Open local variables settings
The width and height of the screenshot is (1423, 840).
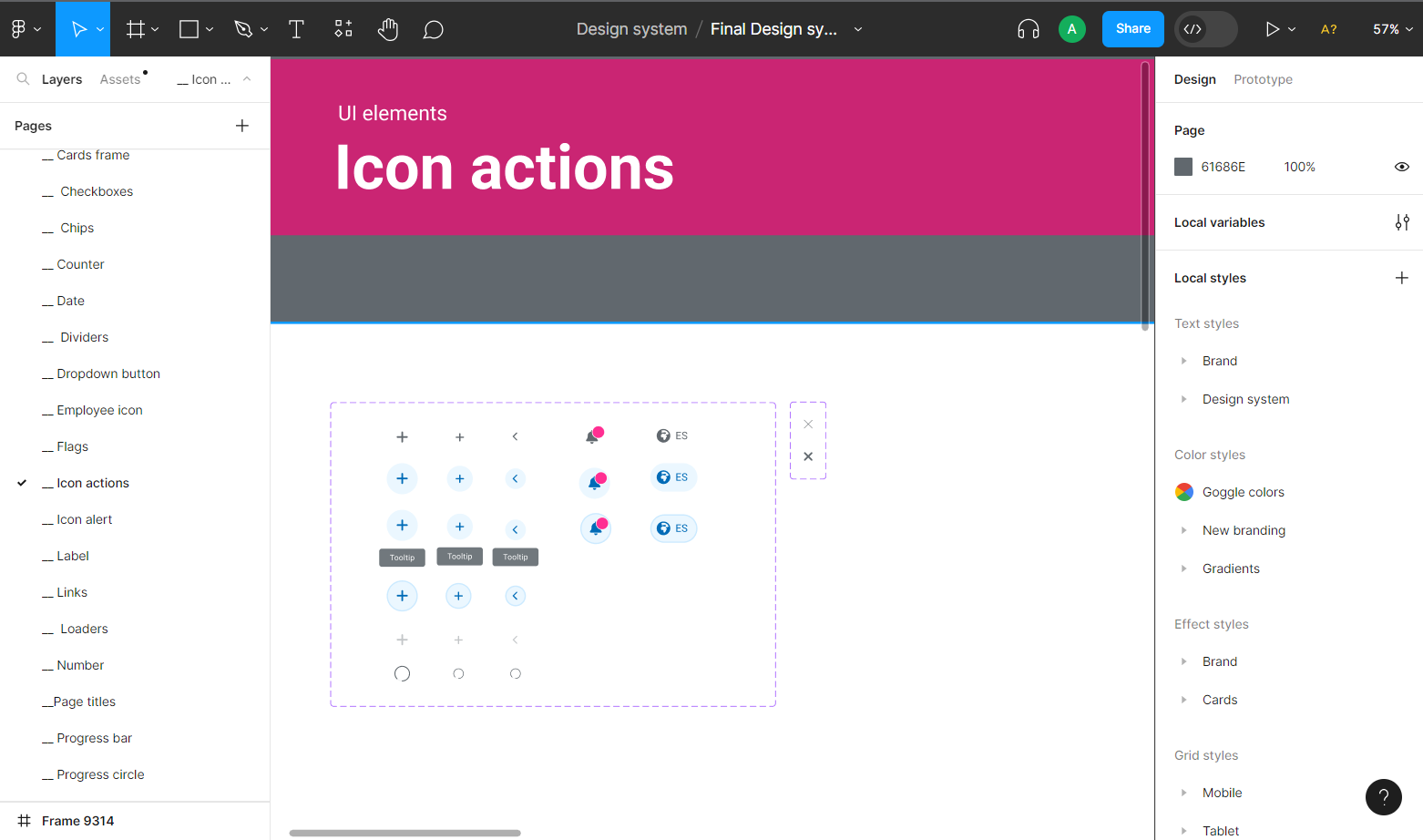point(1402,222)
